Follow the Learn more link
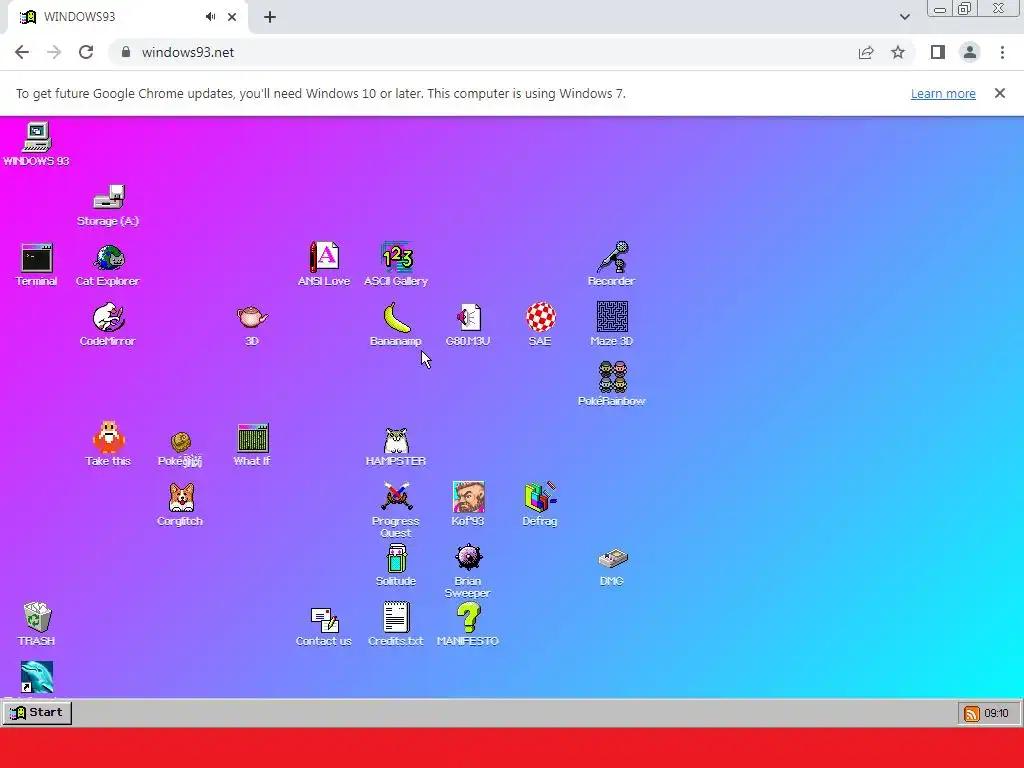1024x768 pixels. (x=943, y=93)
